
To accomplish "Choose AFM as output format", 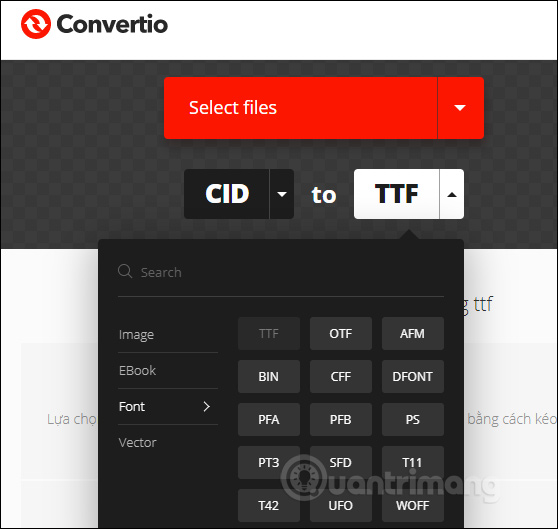I will click(413, 334).
